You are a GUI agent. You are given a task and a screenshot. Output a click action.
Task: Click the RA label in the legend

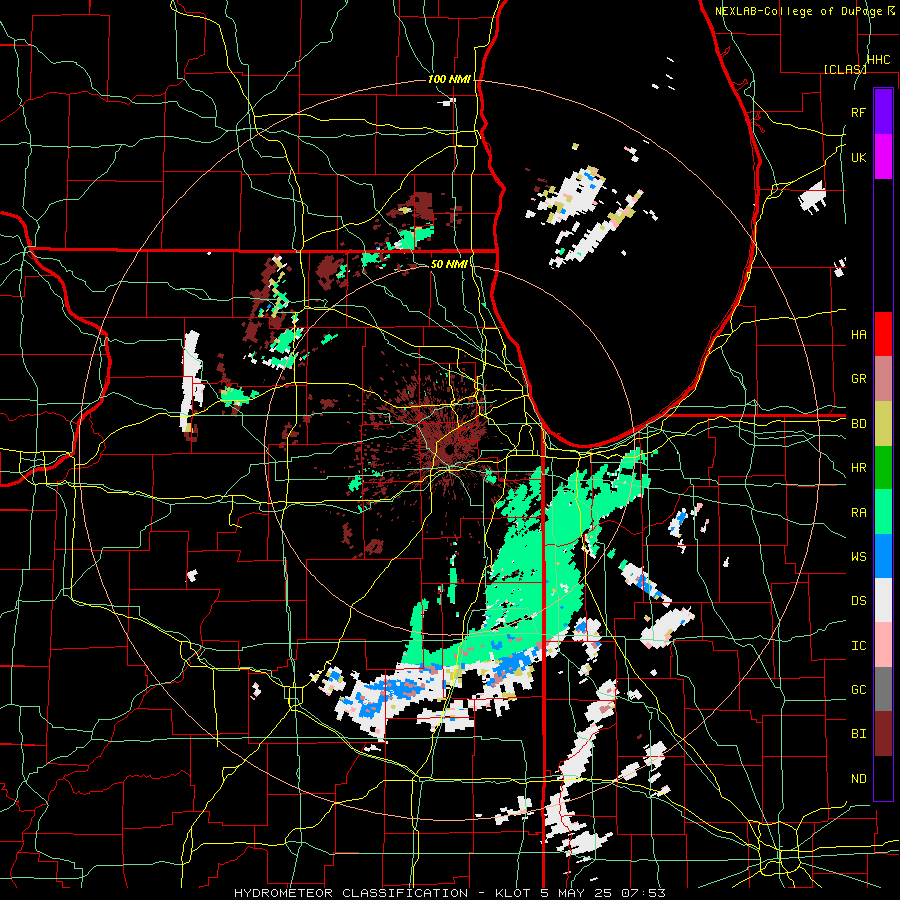tap(858, 513)
